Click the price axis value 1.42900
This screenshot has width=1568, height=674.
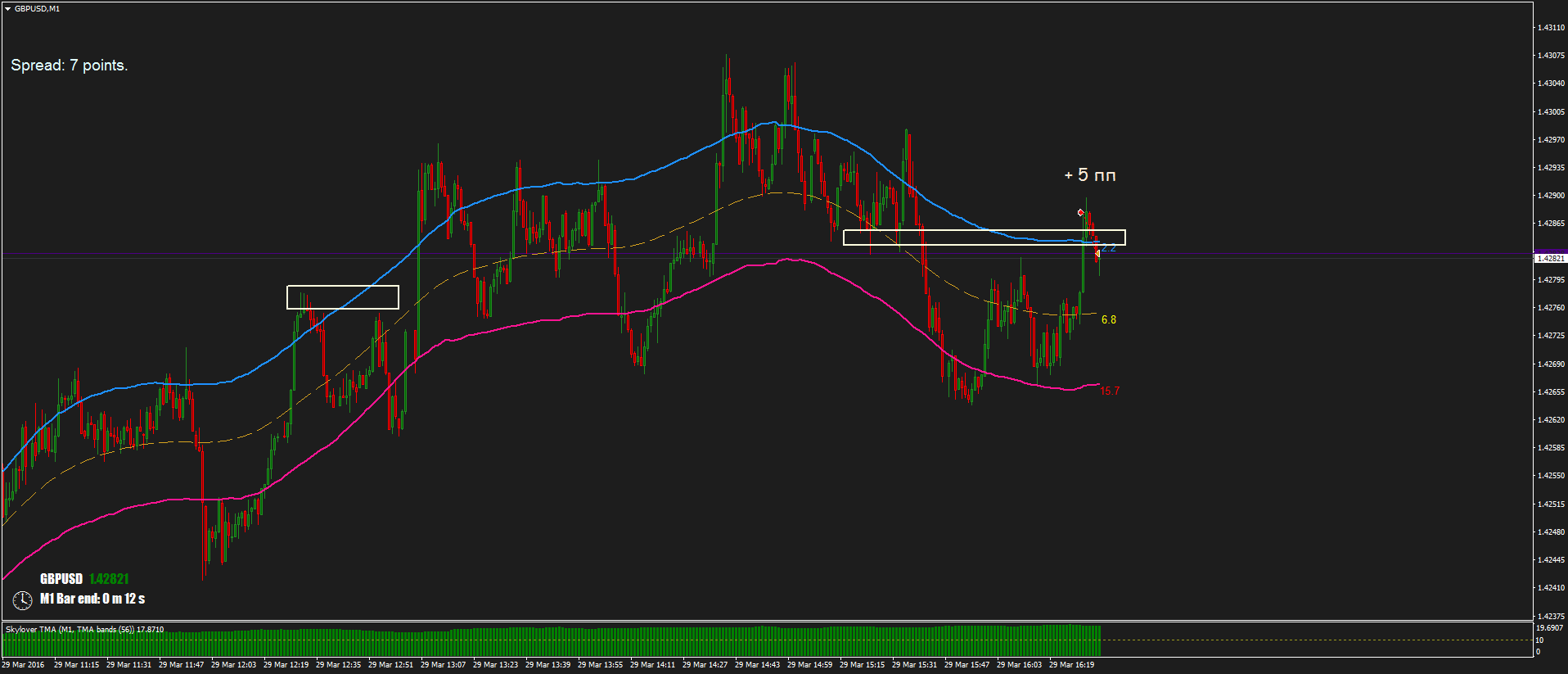tap(1551, 196)
